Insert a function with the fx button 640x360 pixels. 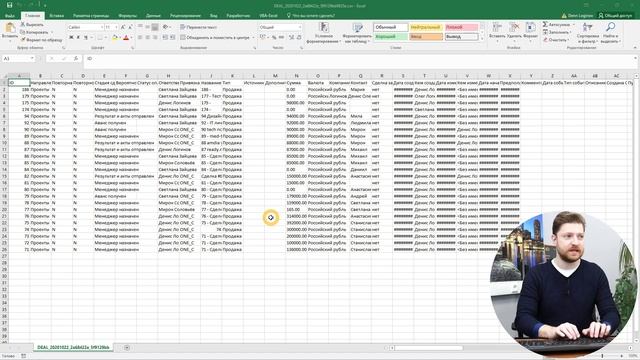click(x=76, y=58)
